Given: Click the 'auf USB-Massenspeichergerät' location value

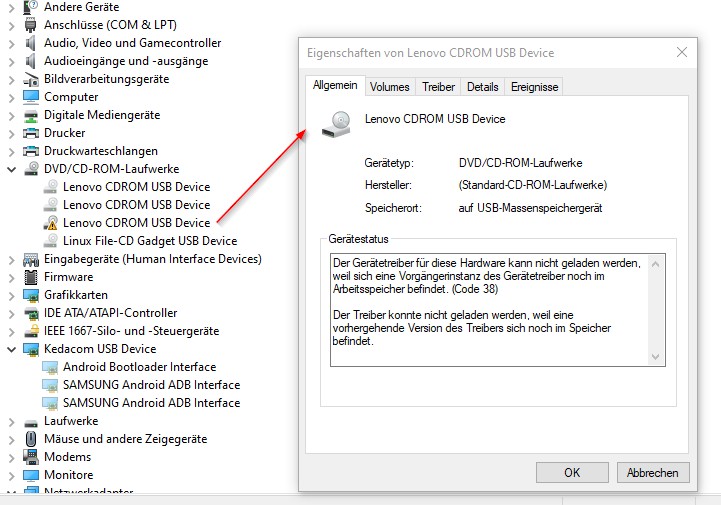Looking at the screenshot, I should click(530, 208).
